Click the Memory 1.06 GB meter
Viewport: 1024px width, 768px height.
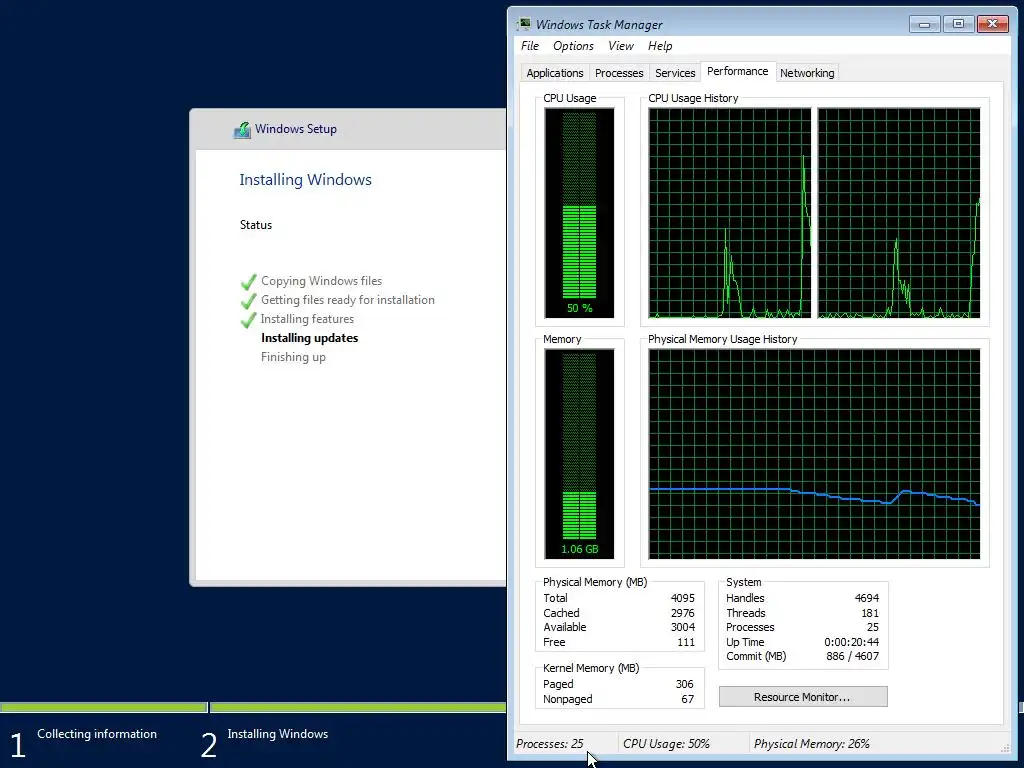[579, 454]
